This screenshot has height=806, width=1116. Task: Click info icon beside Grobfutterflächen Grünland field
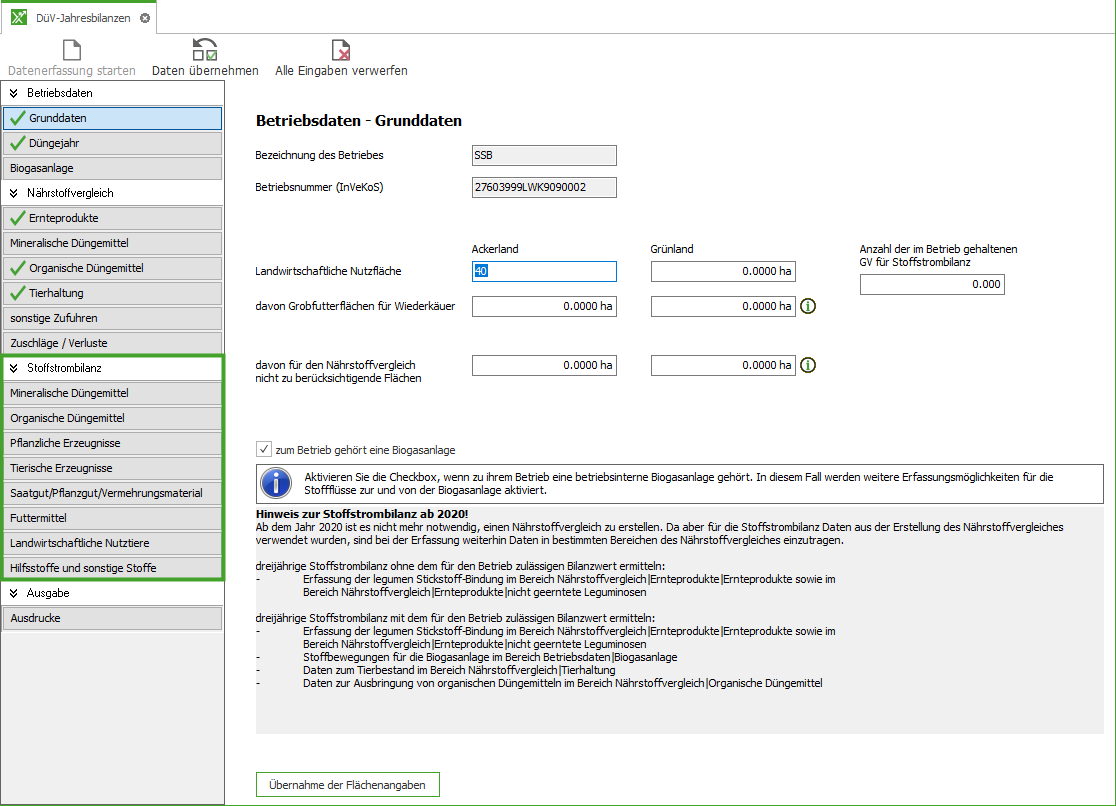coord(808,306)
